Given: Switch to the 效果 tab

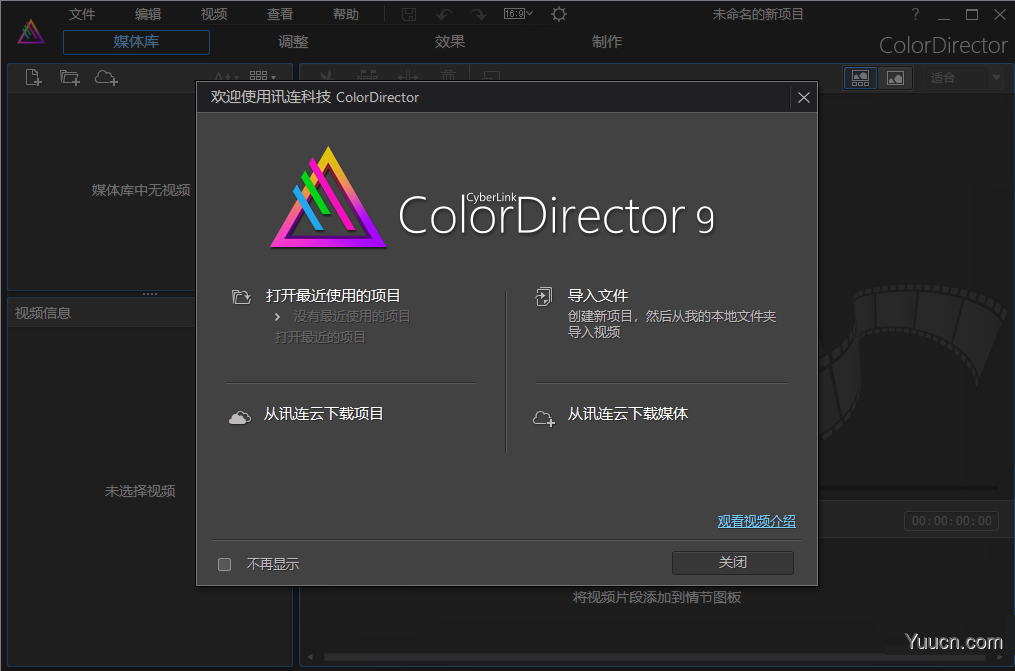Looking at the screenshot, I should click(x=450, y=42).
